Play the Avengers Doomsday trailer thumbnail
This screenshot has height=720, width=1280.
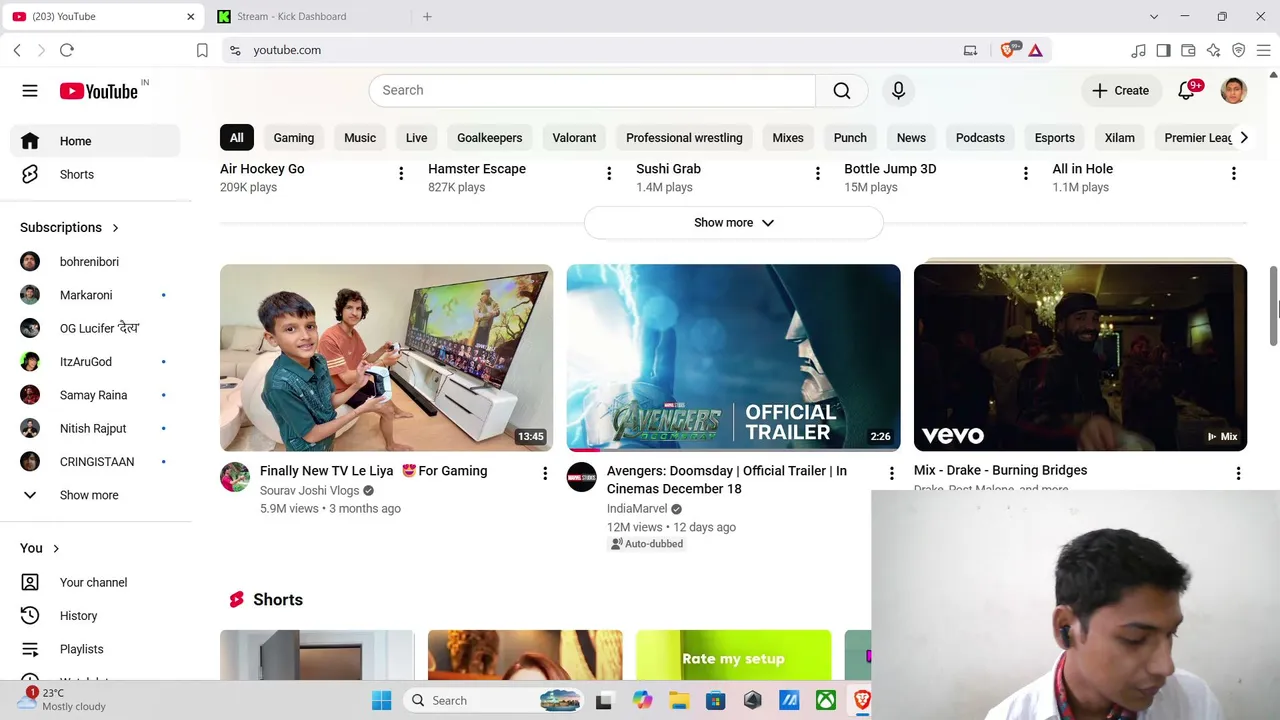coord(733,358)
